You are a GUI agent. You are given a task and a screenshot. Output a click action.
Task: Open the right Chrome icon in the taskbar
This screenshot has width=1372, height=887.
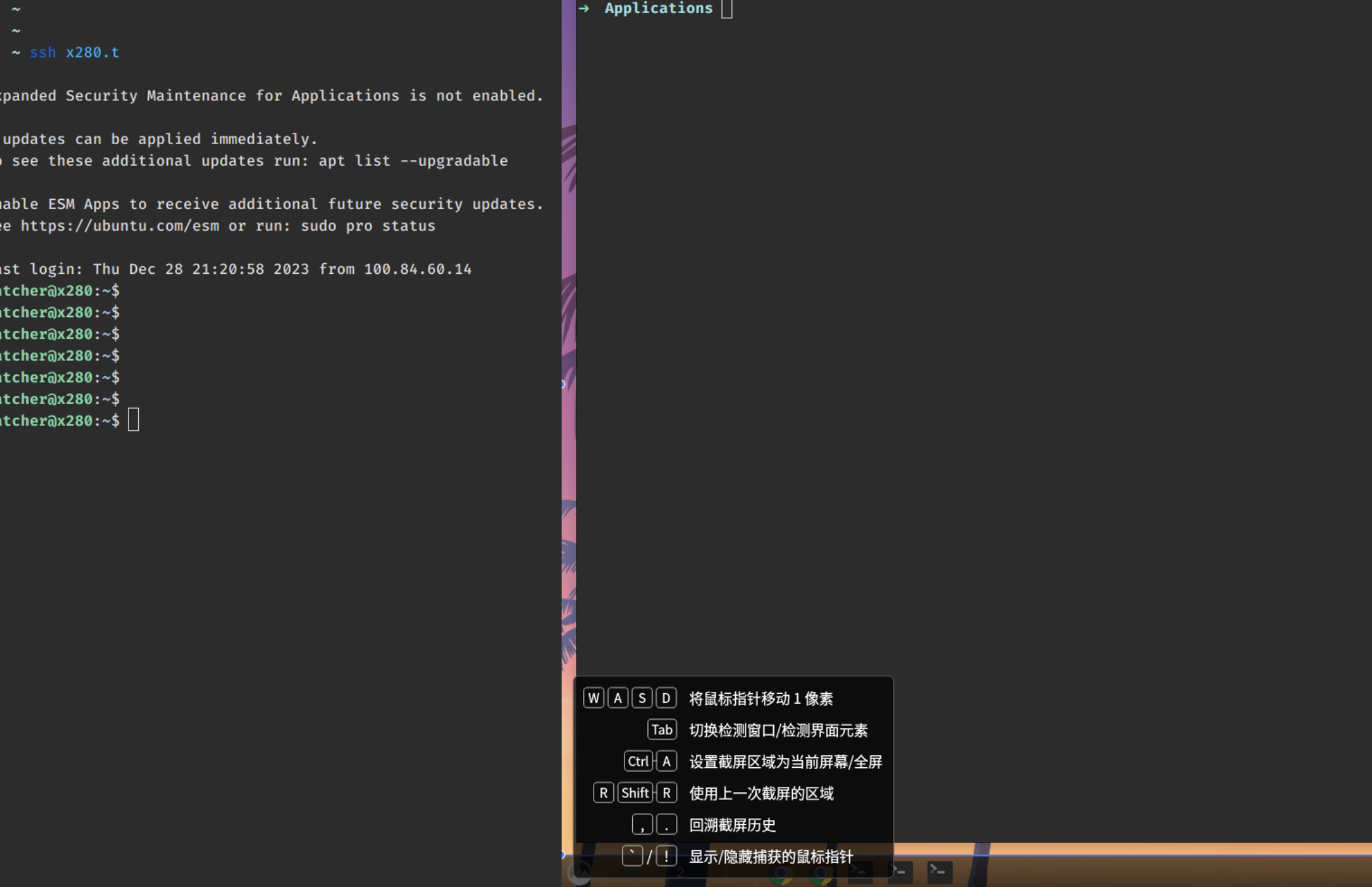pyautogui.click(x=820, y=875)
